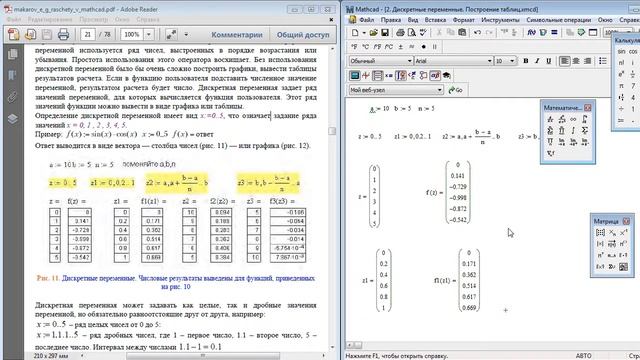Click the transpose button in Матрица palette
Viewport: 640px width, 360px height.
600,255
